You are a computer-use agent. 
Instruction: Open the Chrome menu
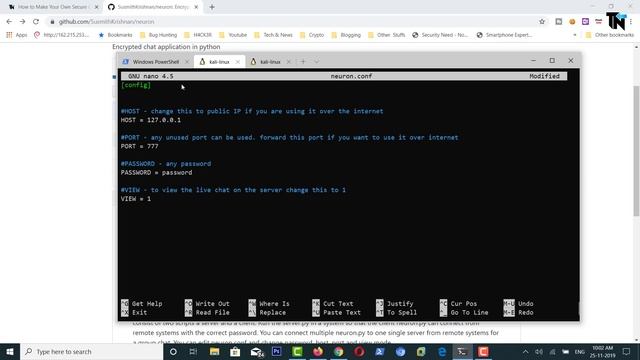[631, 22]
